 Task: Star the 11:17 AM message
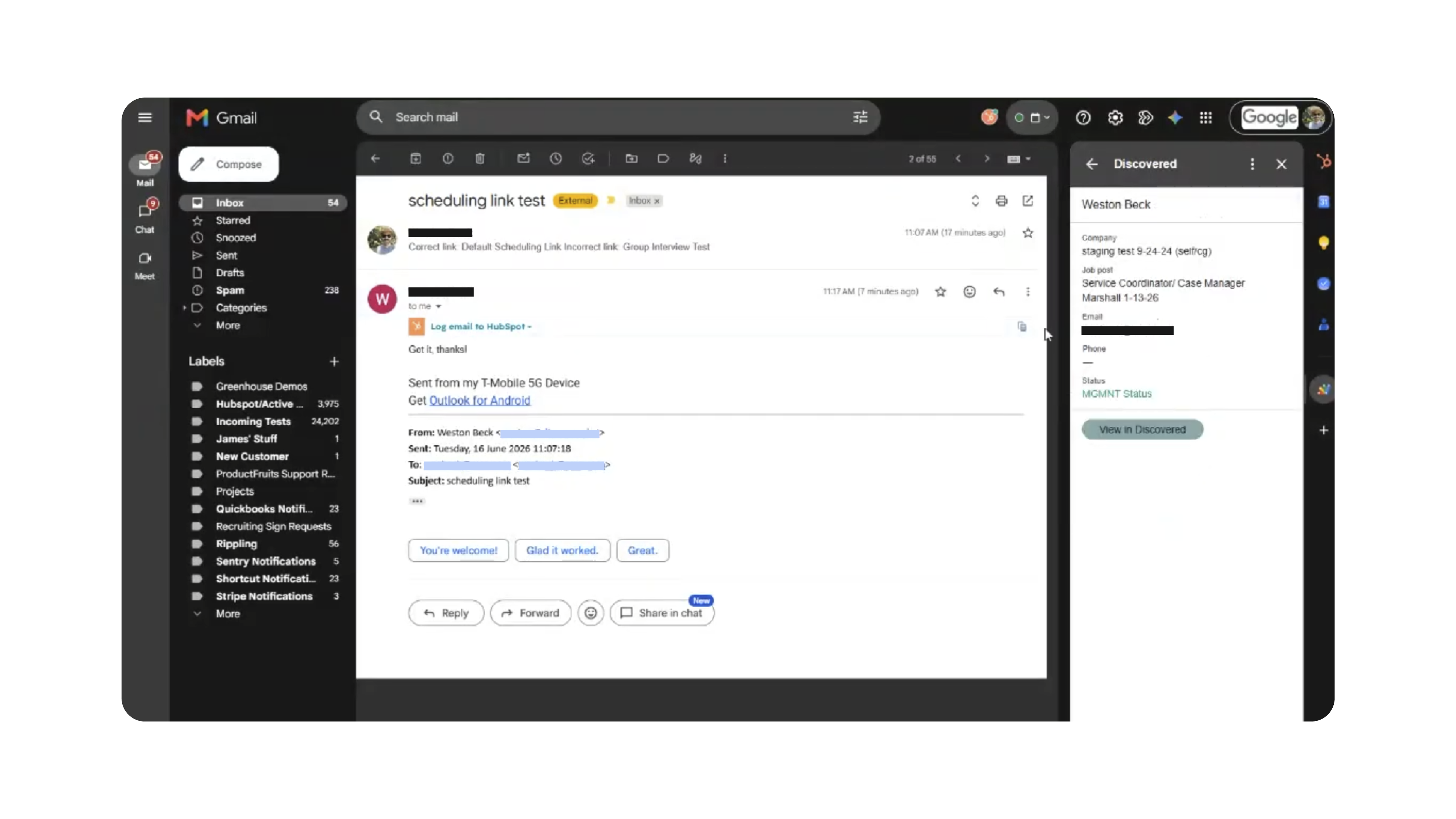pos(940,292)
